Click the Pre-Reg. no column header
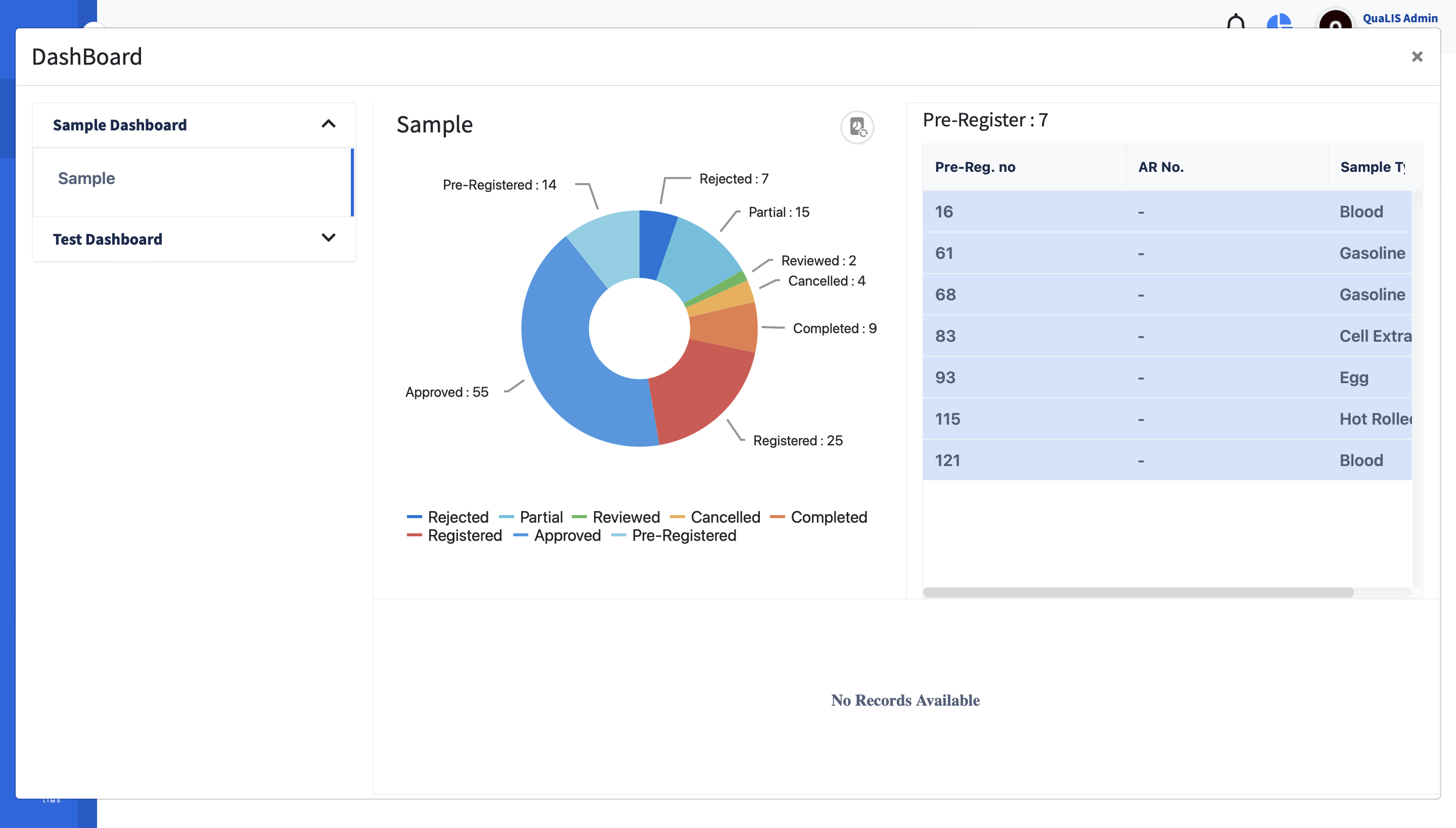 [974, 167]
